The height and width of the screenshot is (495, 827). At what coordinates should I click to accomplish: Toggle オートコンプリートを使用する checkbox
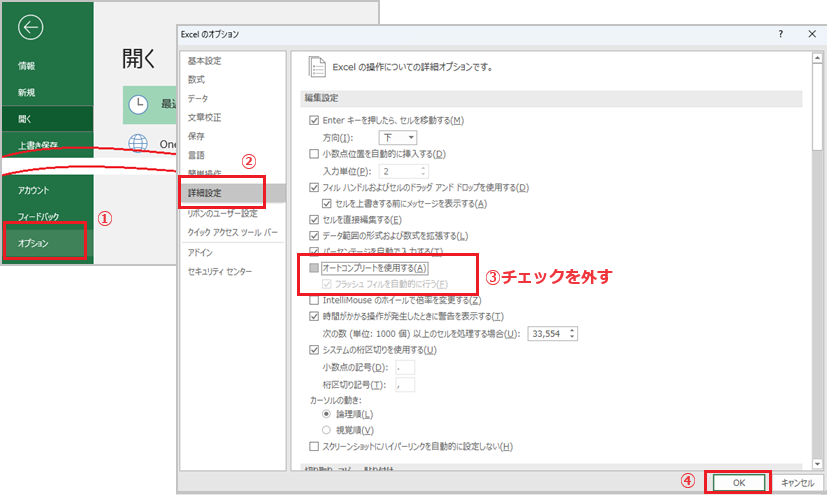pos(314,268)
